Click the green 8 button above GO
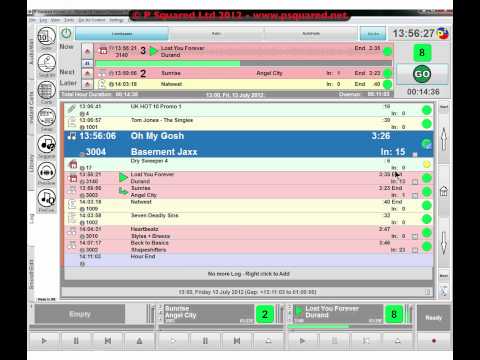This screenshot has width=480, height=360. (x=422, y=53)
